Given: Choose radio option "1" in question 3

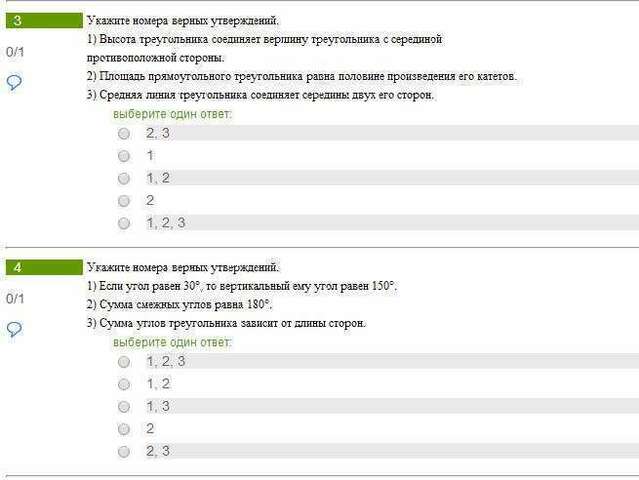Looking at the screenshot, I should 124,156.
